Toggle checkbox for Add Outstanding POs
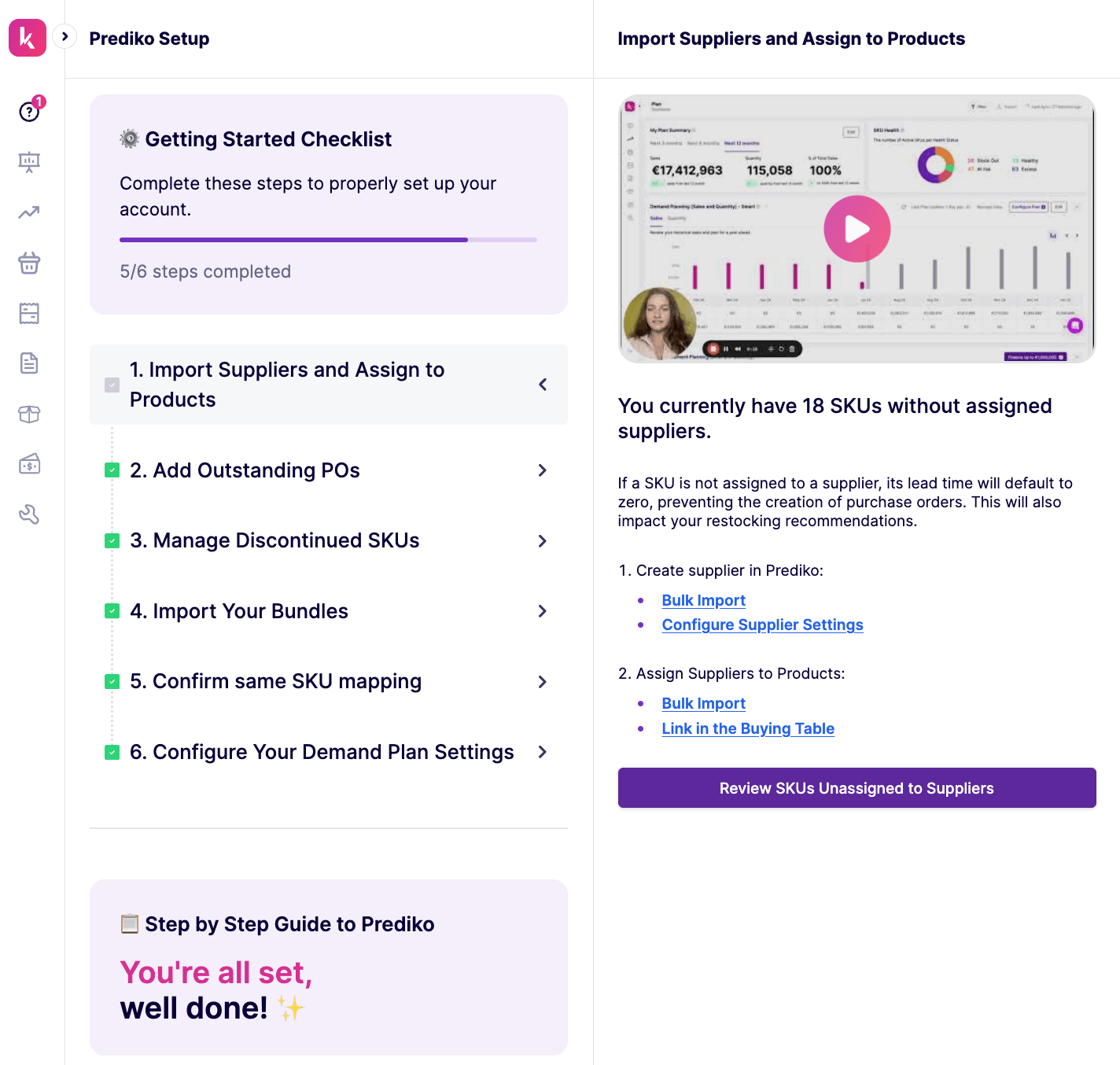The height and width of the screenshot is (1065, 1120). pyautogui.click(x=112, y=470)
